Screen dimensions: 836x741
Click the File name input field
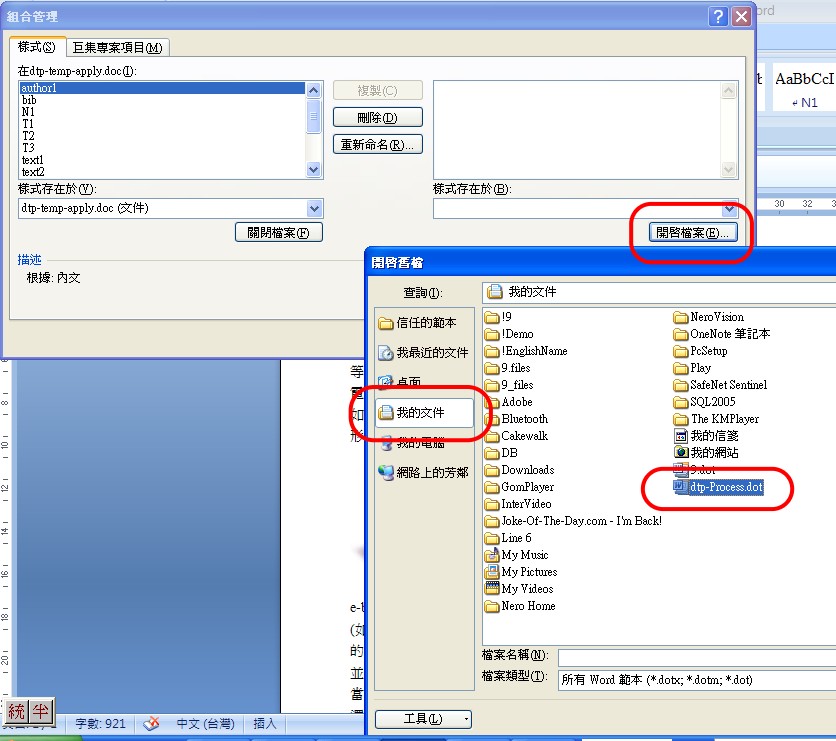pyautogui.click(x=696, y=656)
